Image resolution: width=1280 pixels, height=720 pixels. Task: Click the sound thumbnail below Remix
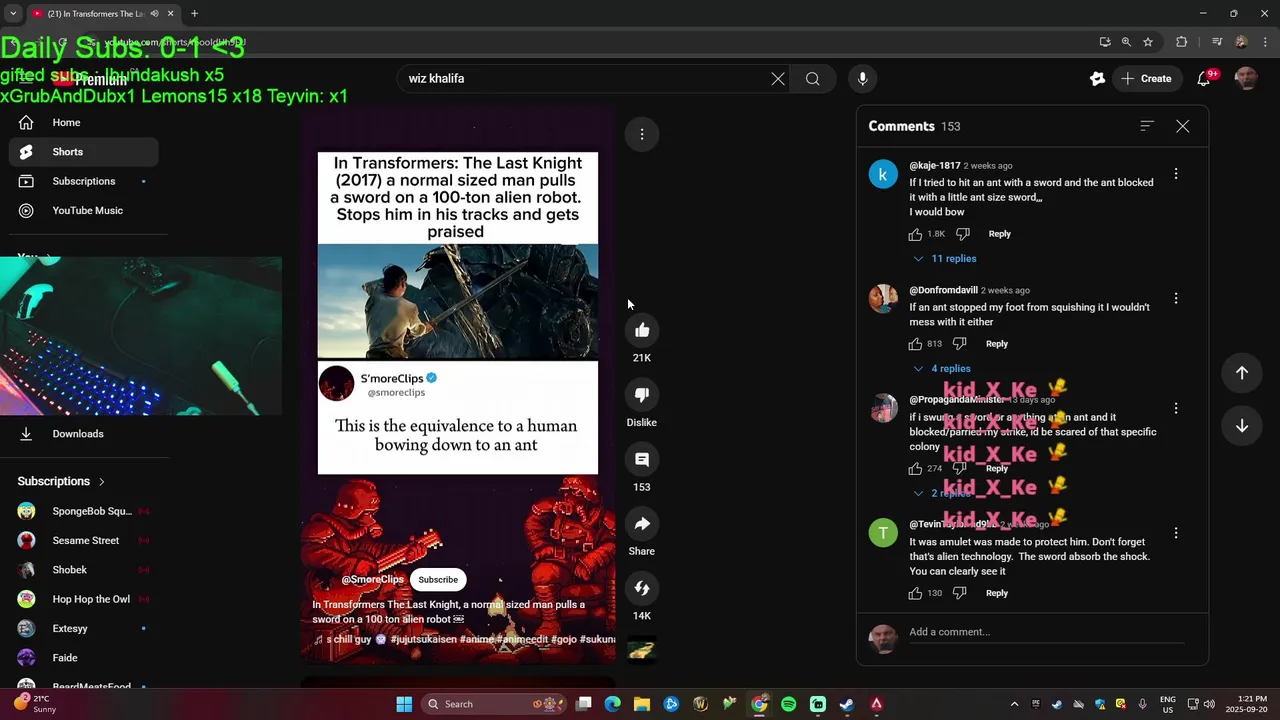pyautogui.click(x=642, y=650)
